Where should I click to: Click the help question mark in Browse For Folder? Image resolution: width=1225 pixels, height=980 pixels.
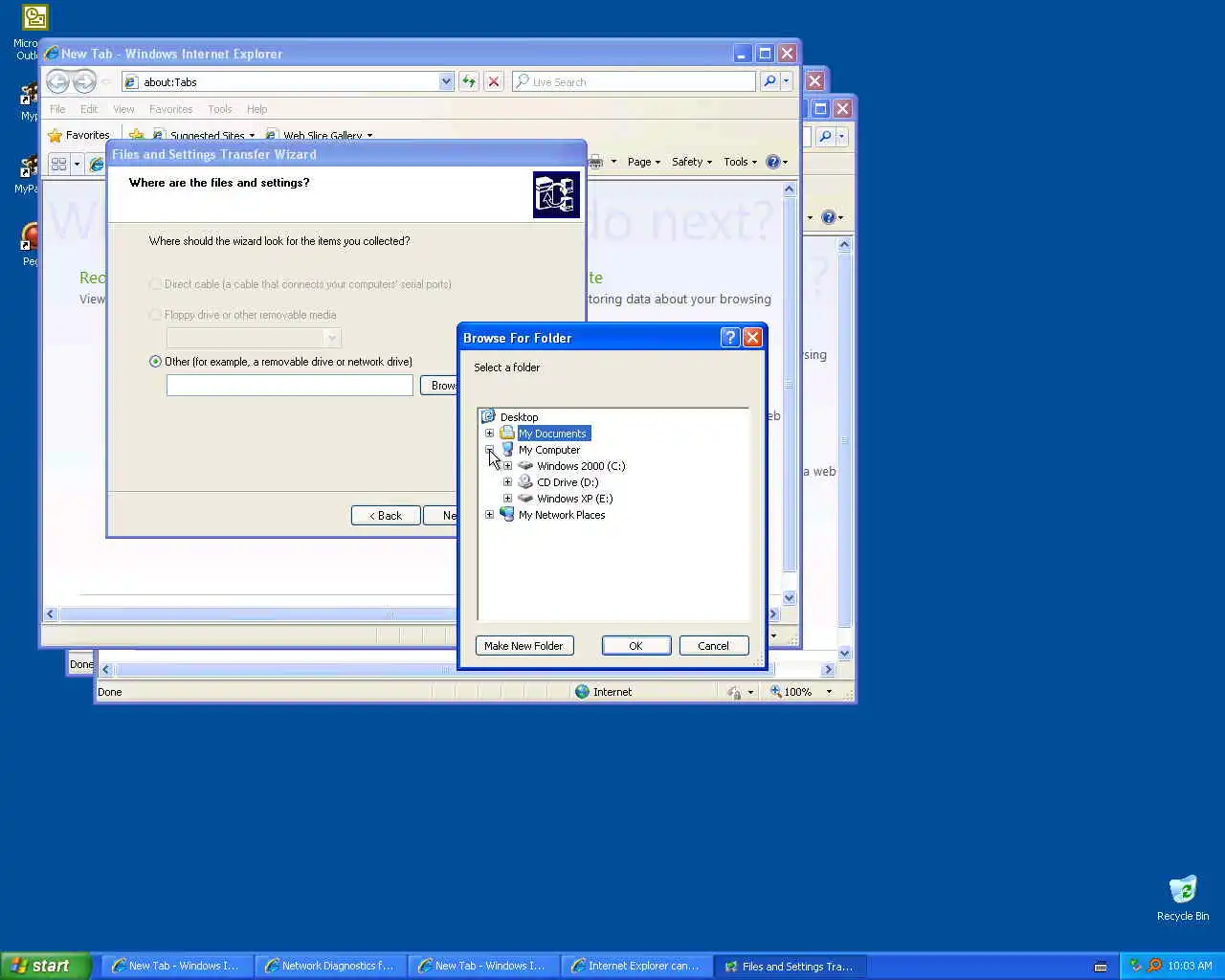pos(730,337)
